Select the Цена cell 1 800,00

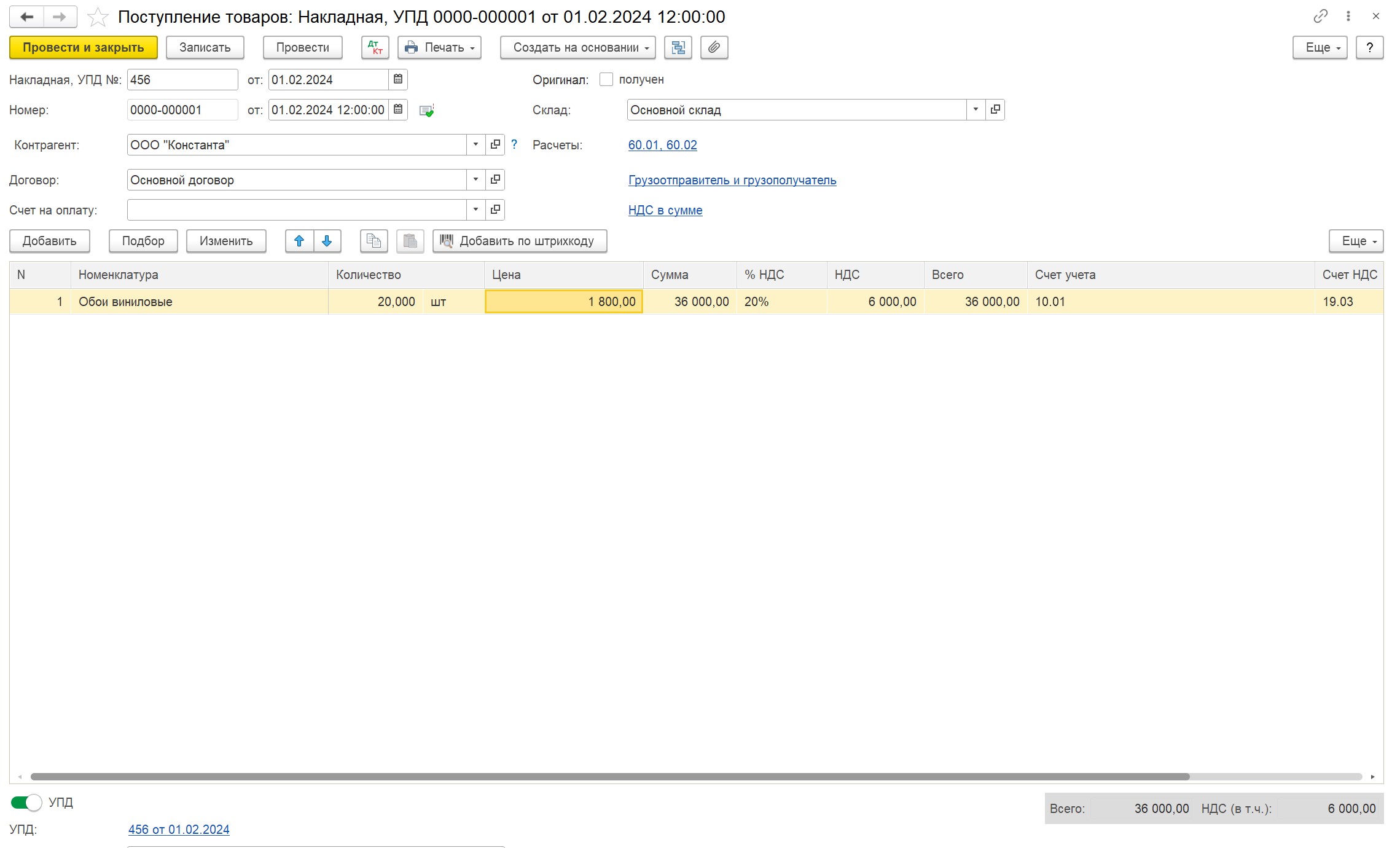click(564, 302)
